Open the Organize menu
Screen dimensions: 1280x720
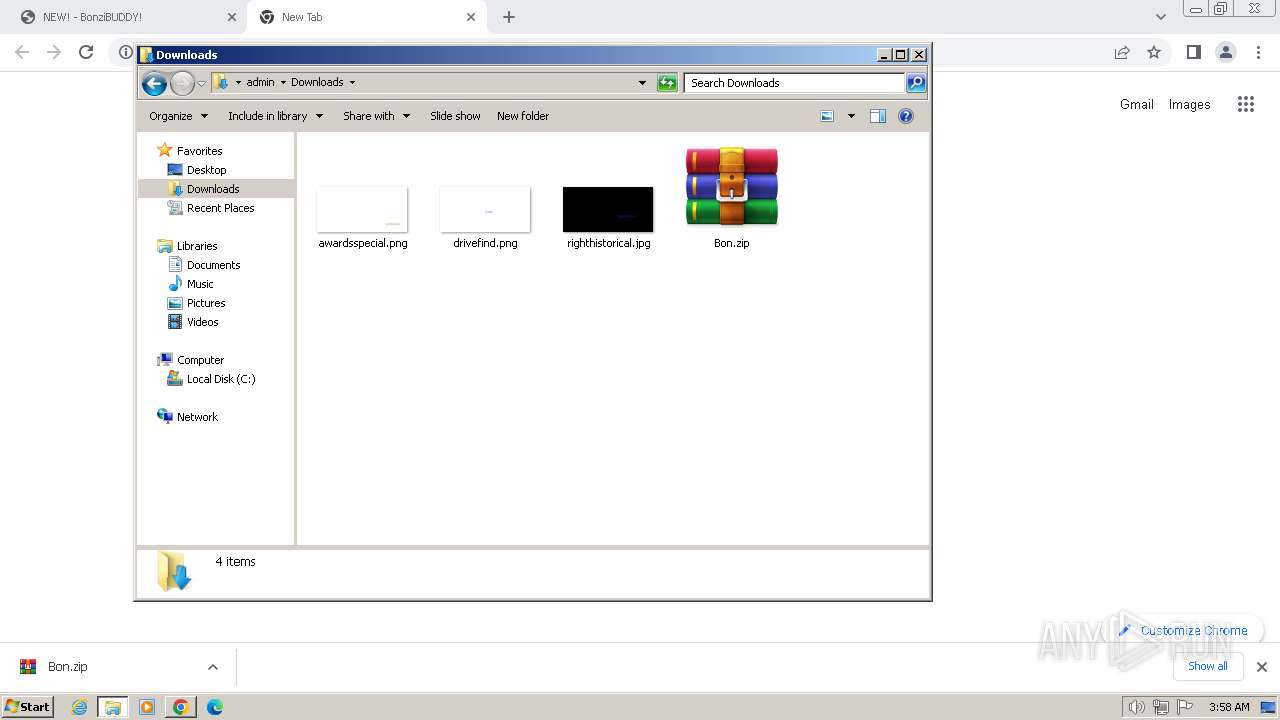tap(178, 116)
